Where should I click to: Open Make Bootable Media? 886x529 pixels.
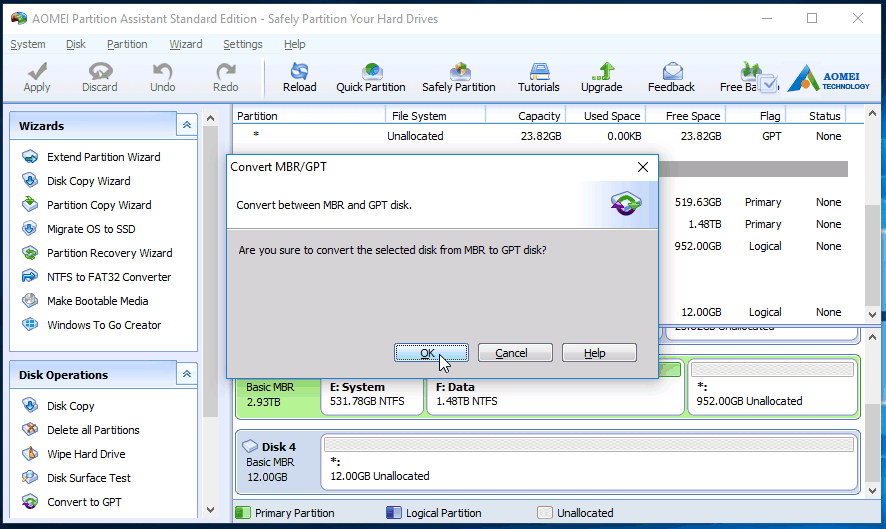[97, 301]
